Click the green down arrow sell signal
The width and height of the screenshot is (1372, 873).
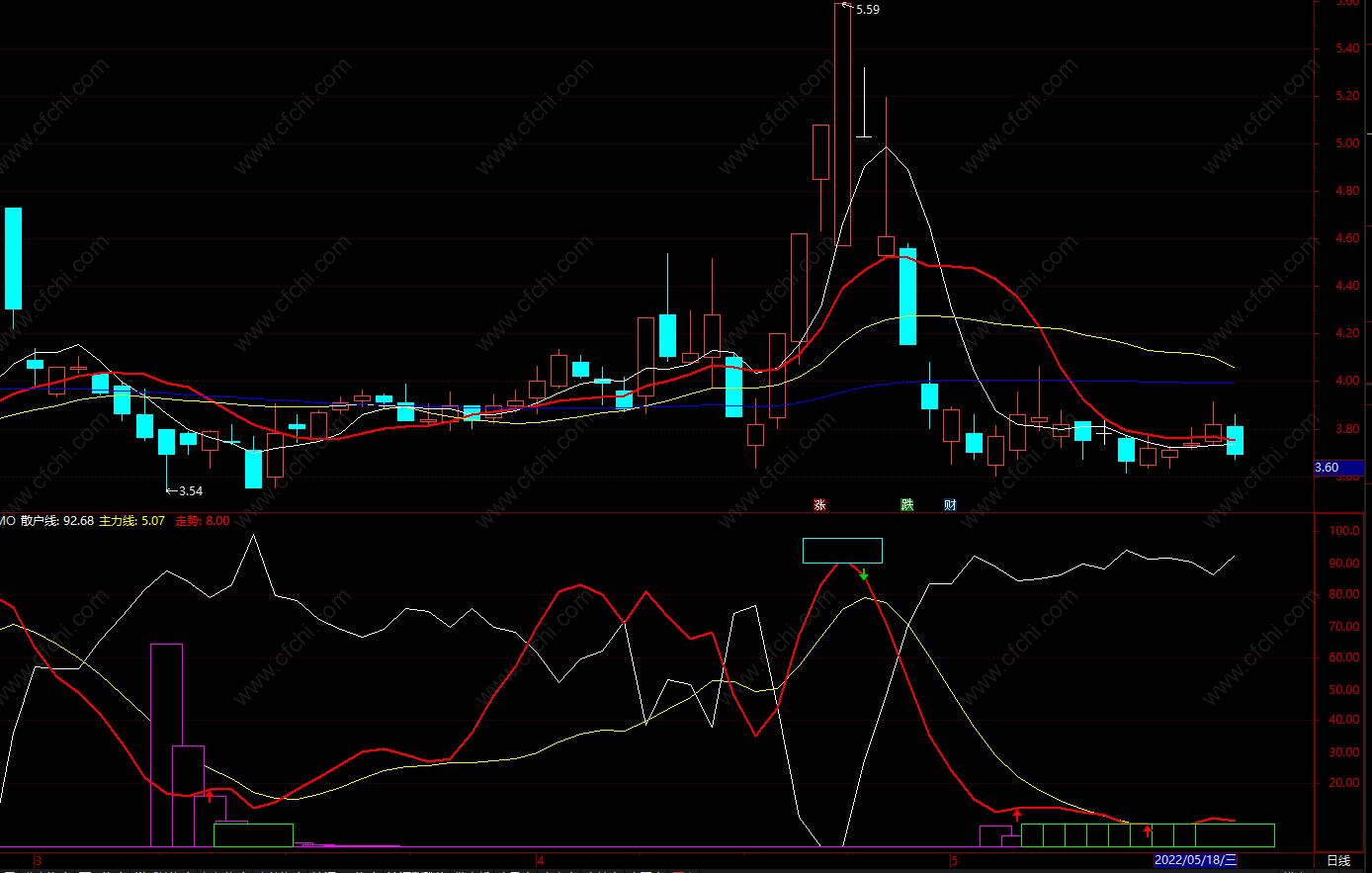tap(864, 574)
